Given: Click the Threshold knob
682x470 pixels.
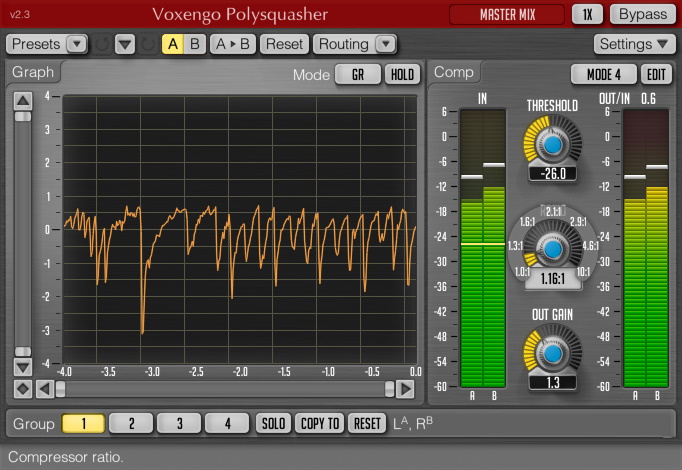Looking at the screenshot, I should click(x=552, y=144).
